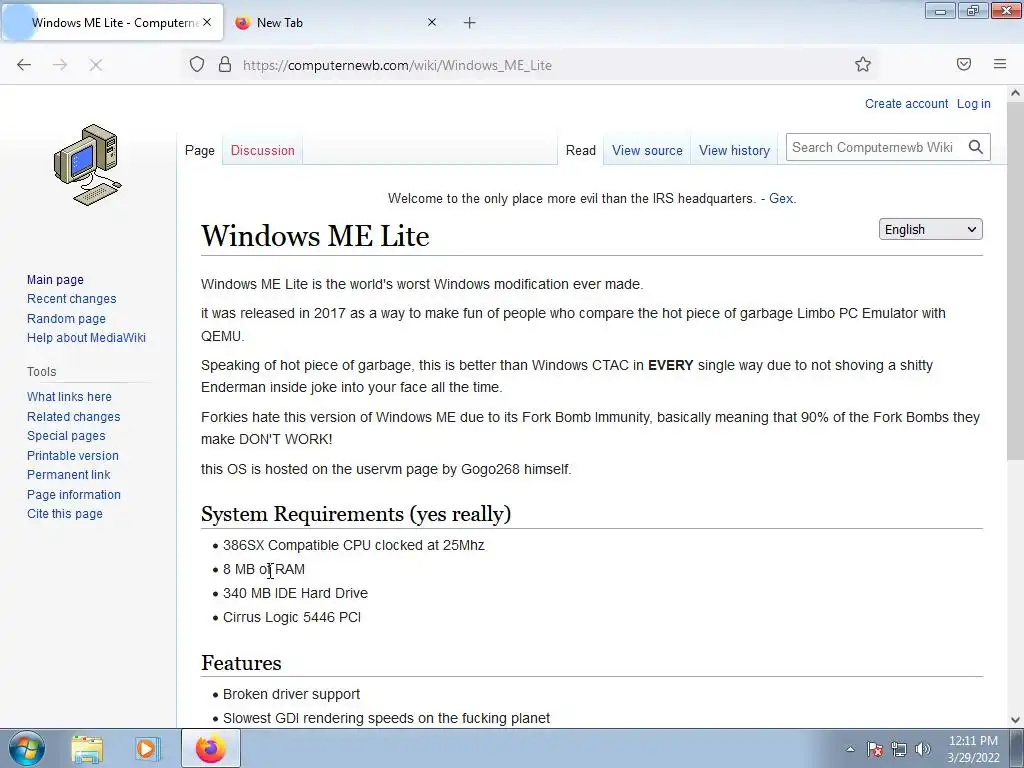Open the Windows Start button
Image resolution: width=1024 pixels, height=768 pixels.
(x=27, y=748)
